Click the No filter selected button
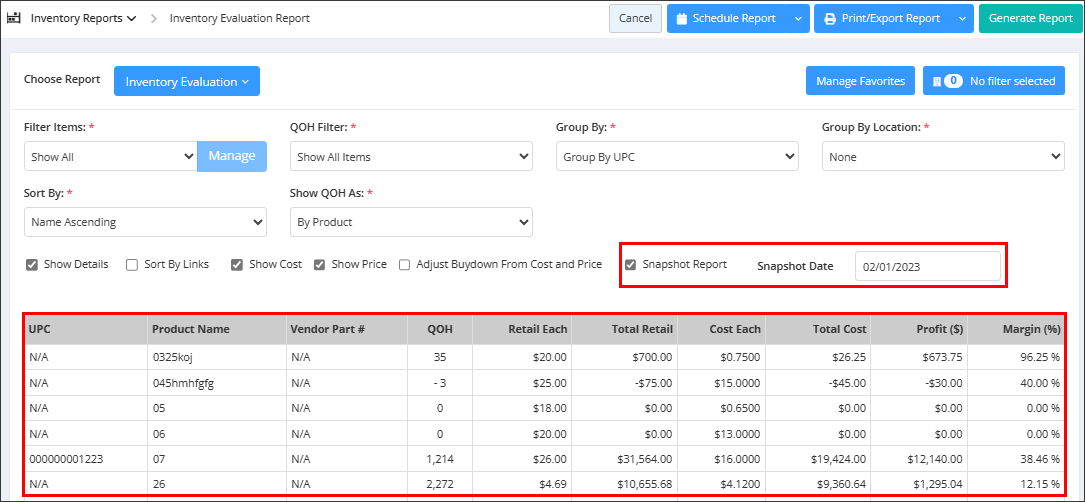The image size is (1085, 502). point(994,81)
